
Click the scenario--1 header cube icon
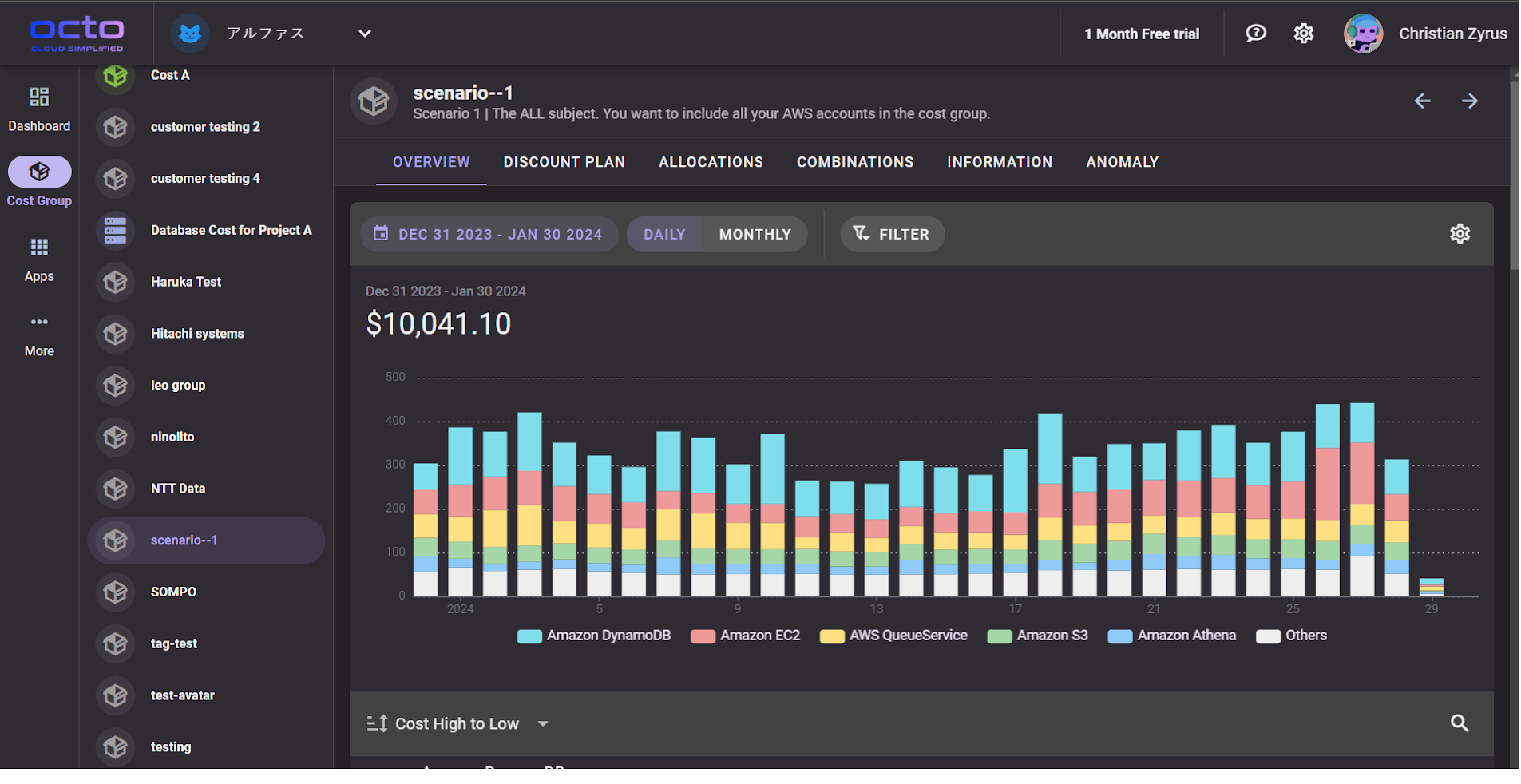pyautogui.click(x=374, y=101)
